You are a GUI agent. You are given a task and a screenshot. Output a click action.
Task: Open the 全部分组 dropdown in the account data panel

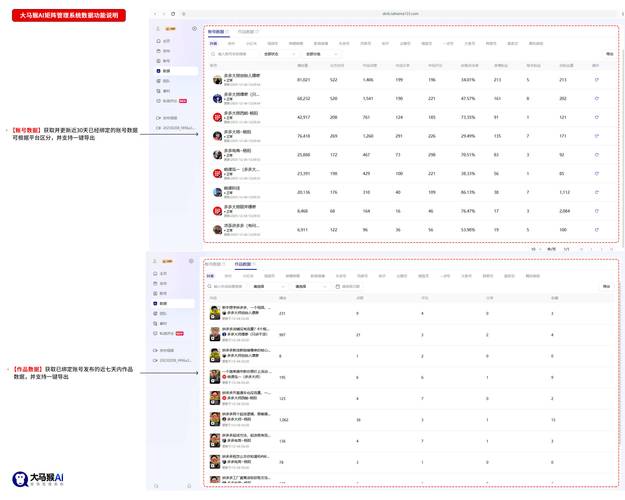[x=320, y=54]
